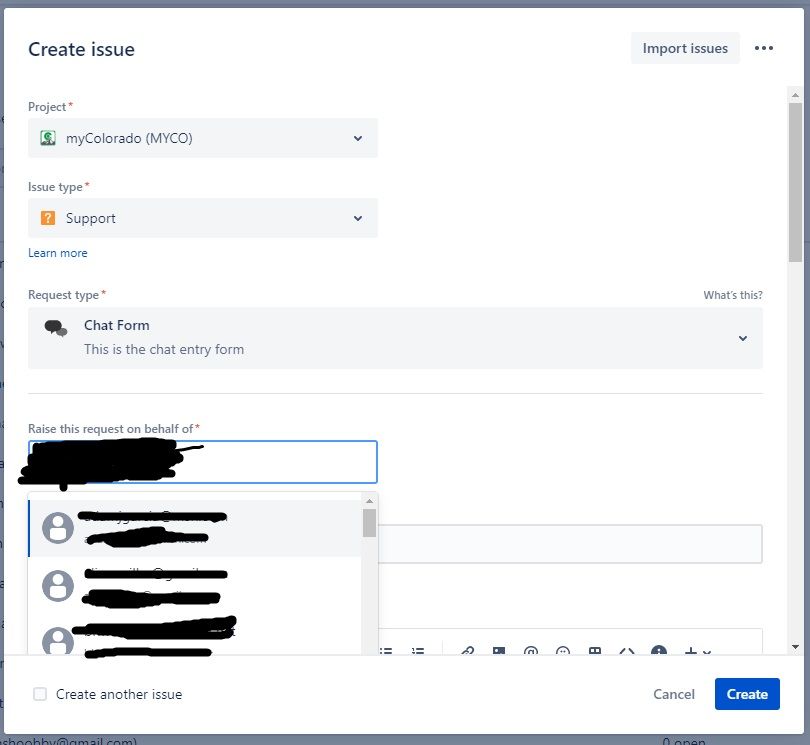Click the Create issue dialog heading

(81, 49)
